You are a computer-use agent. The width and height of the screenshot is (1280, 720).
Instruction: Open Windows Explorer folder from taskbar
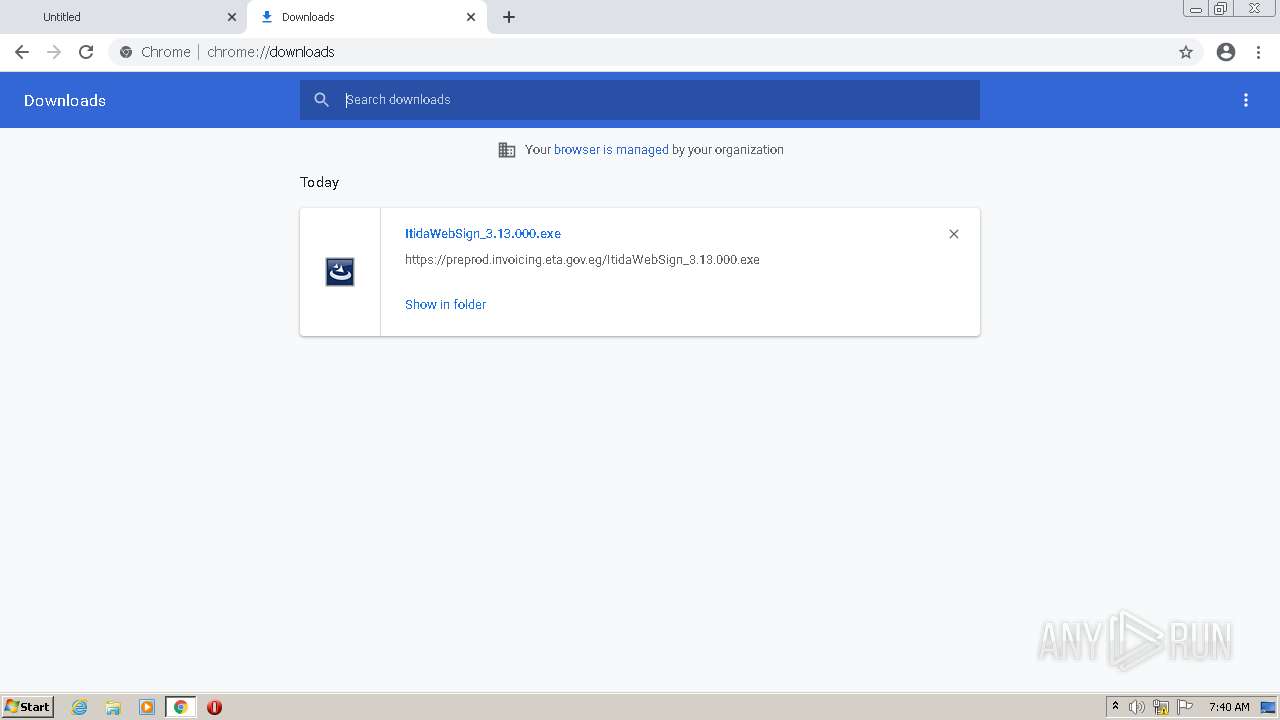(x=113, y=707)
